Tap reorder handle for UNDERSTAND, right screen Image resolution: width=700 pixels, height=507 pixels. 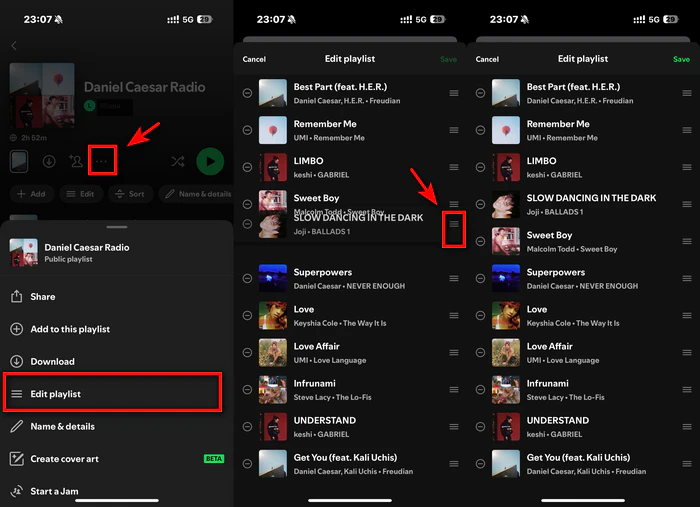687,426
